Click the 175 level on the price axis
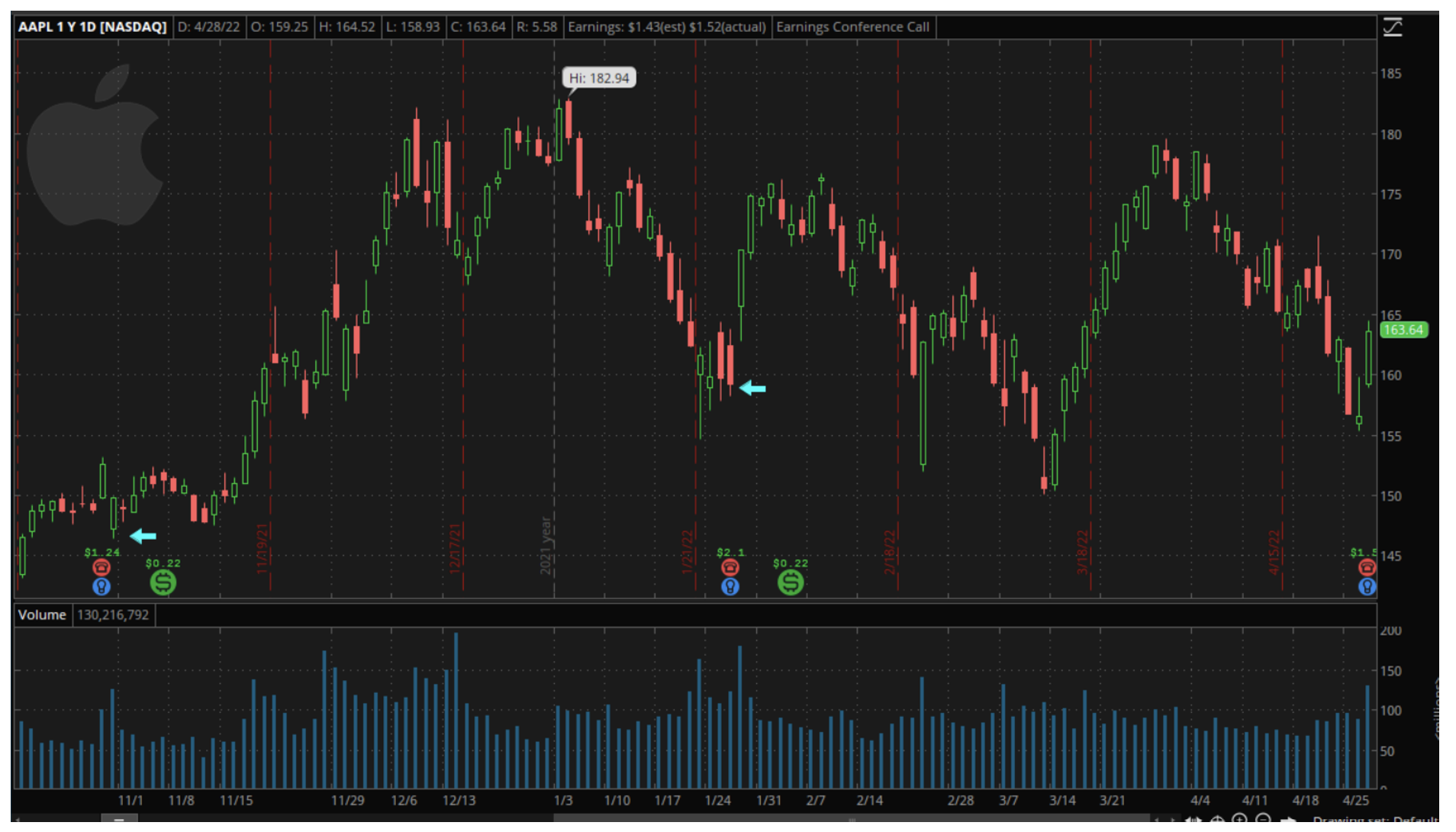The image size is (1456, 832). point(1390,195)
